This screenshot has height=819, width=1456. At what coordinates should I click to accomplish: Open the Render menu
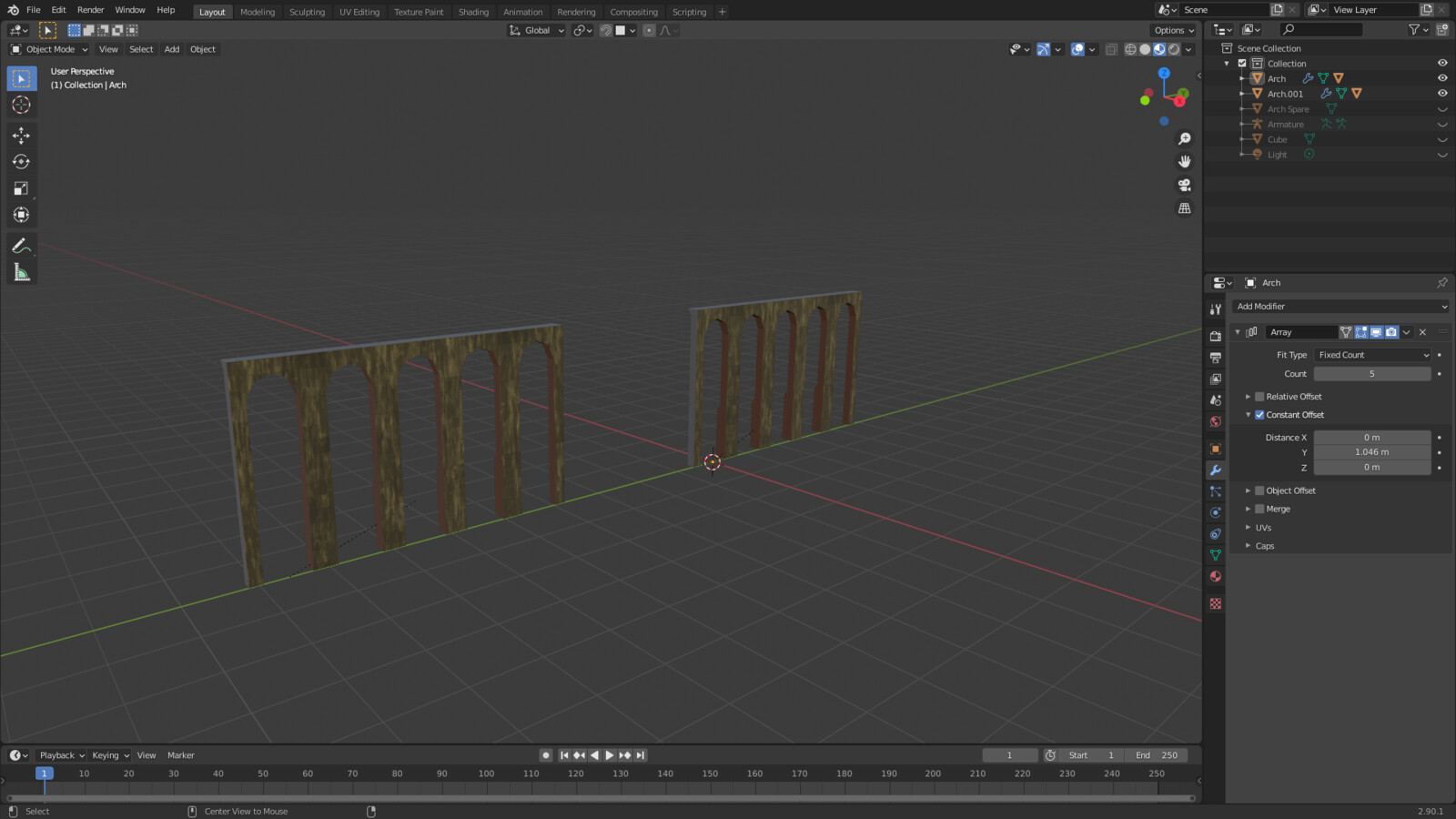90,10
